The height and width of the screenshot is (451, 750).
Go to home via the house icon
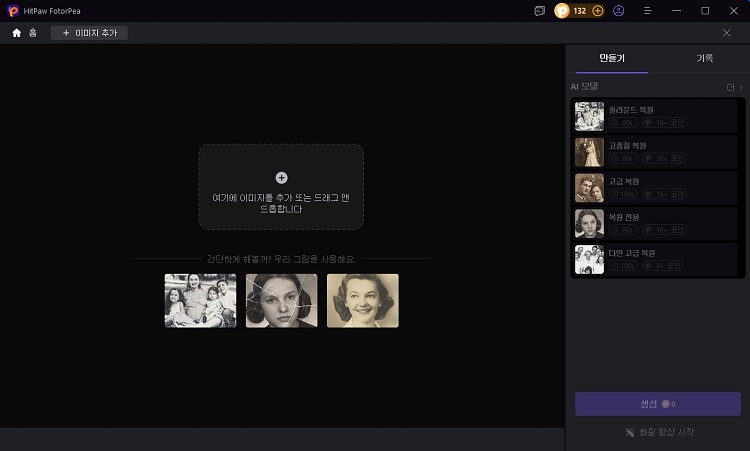(17, 33)
